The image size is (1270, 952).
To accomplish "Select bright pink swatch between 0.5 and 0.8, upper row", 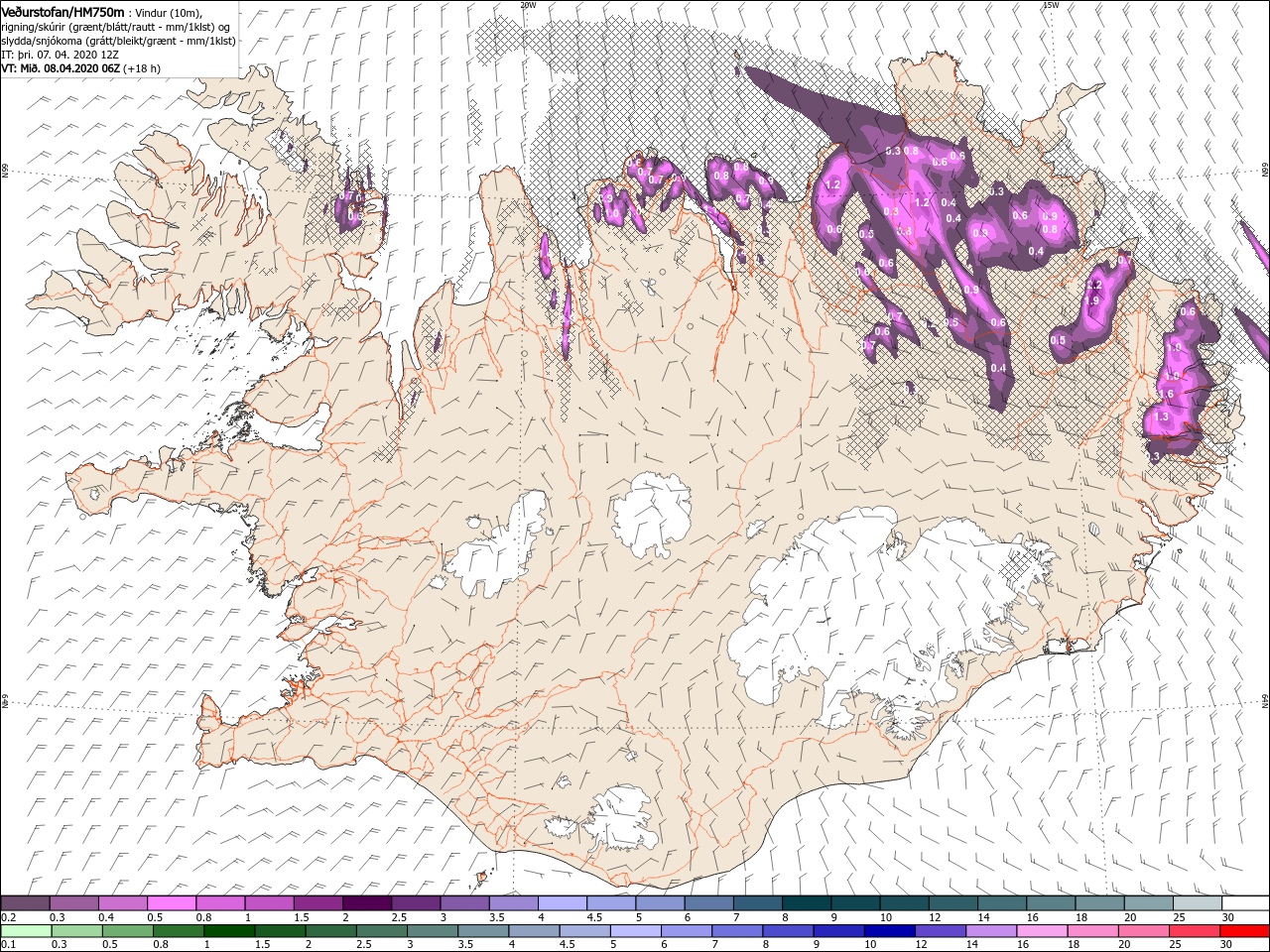I will (x=173, y=903).
